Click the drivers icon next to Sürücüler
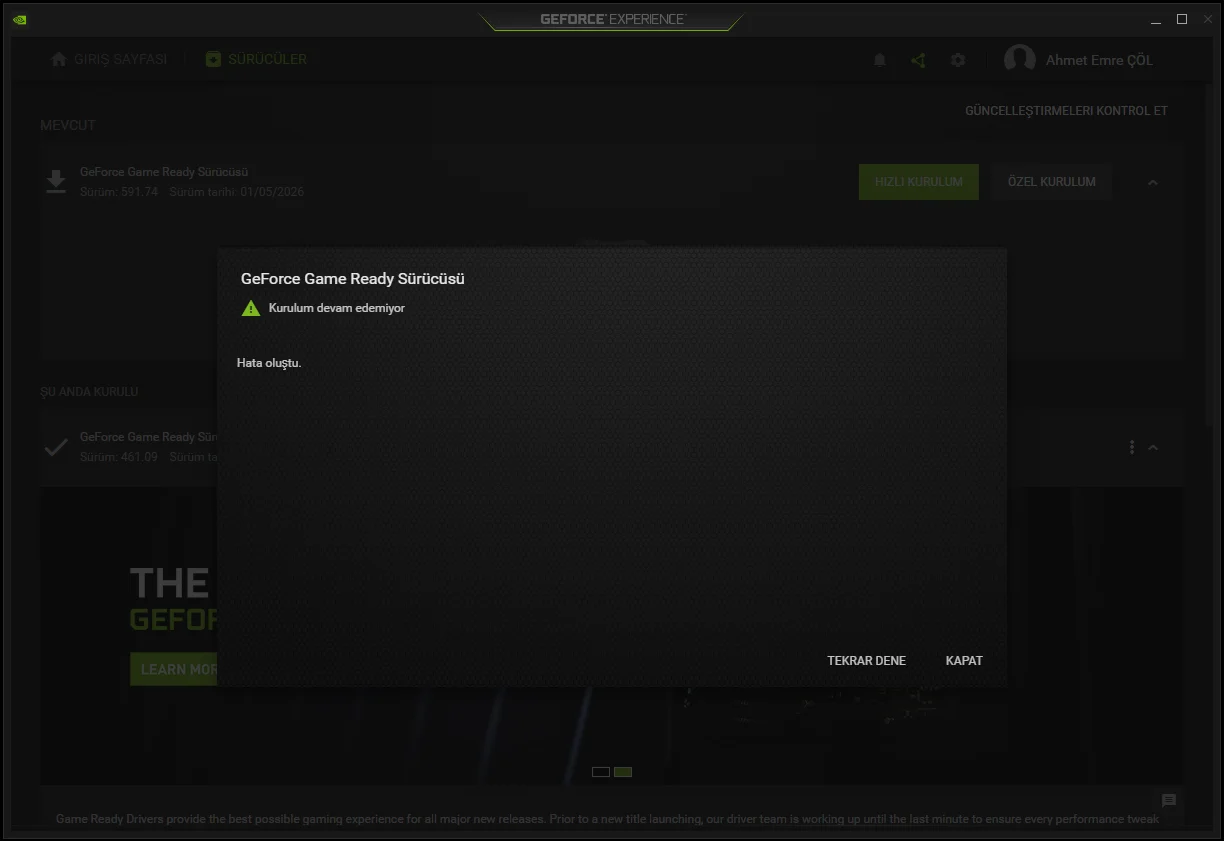The height and width of the screenshot is (841, 1224). click(x=213, y=59)
